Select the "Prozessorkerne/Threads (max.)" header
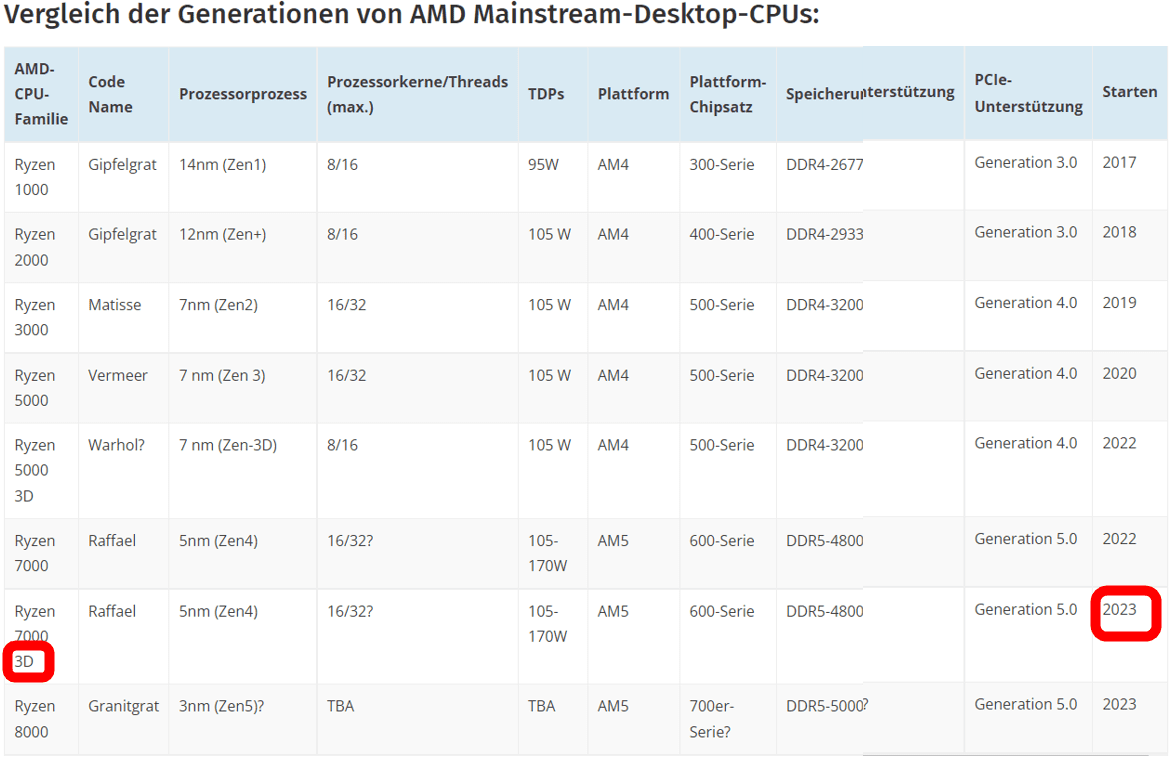 pyautogui.click(x=417, y=94)
